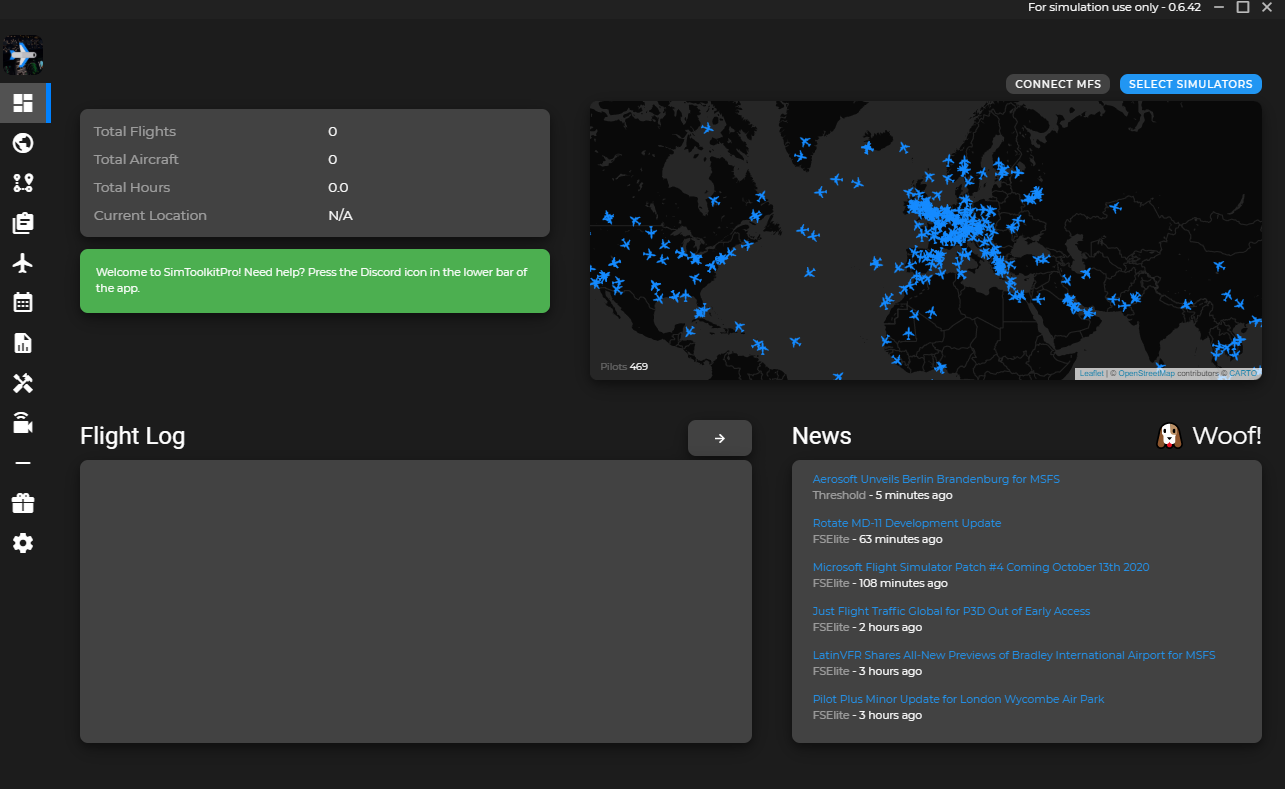Click the SimToolkitPro airplane logo
The width and height of the screenshot is (1285, 789).
pyautogui.click(x=22, y=56)
